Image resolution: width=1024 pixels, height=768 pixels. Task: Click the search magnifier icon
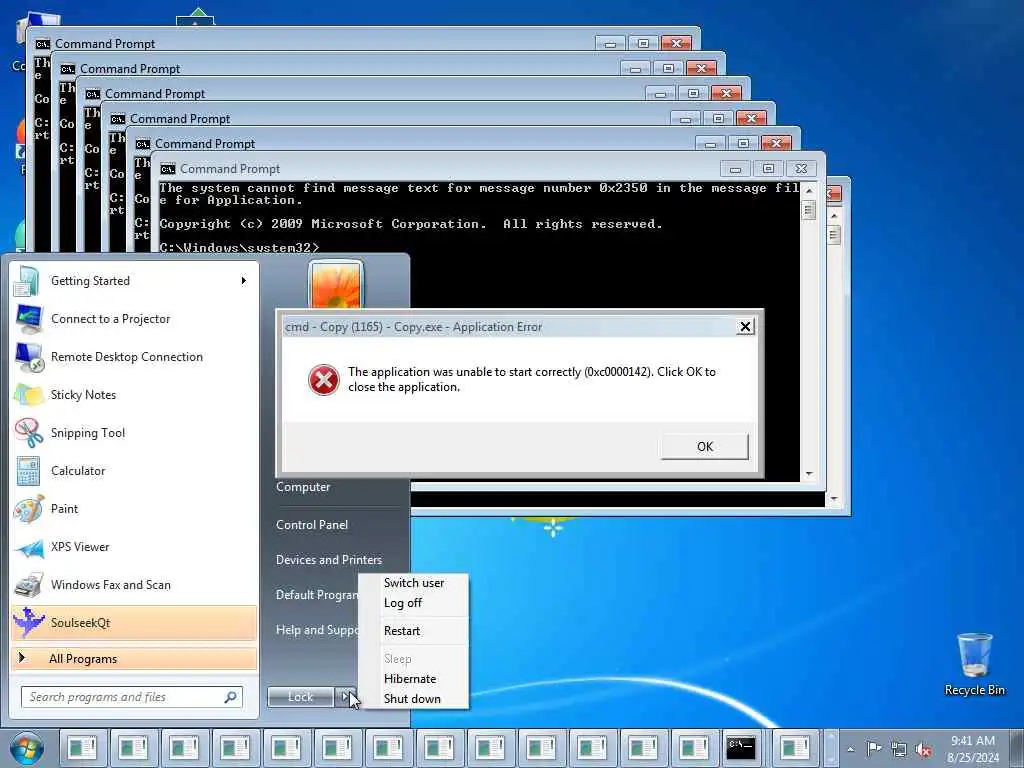coord(231,697)
